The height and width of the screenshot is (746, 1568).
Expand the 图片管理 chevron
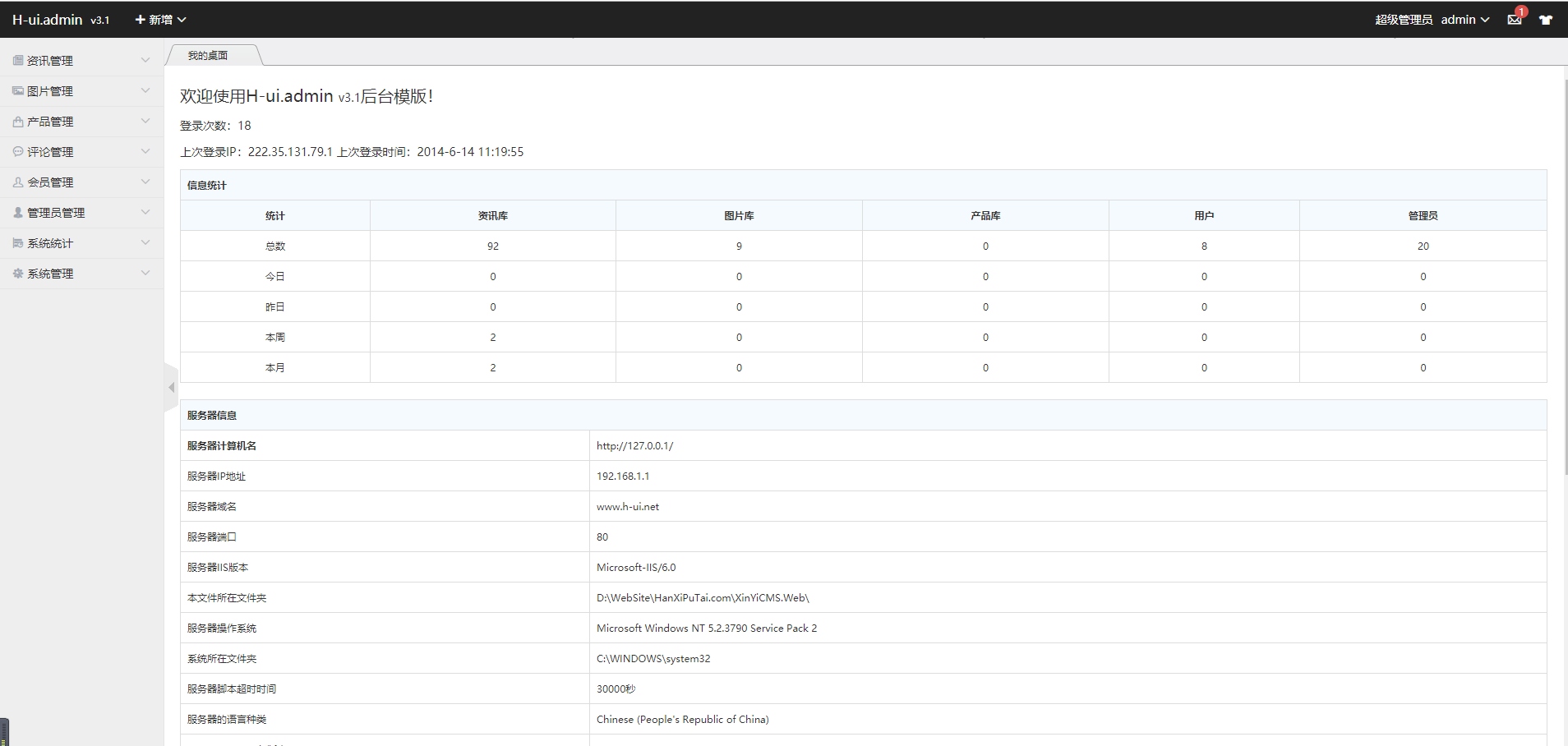145,90
